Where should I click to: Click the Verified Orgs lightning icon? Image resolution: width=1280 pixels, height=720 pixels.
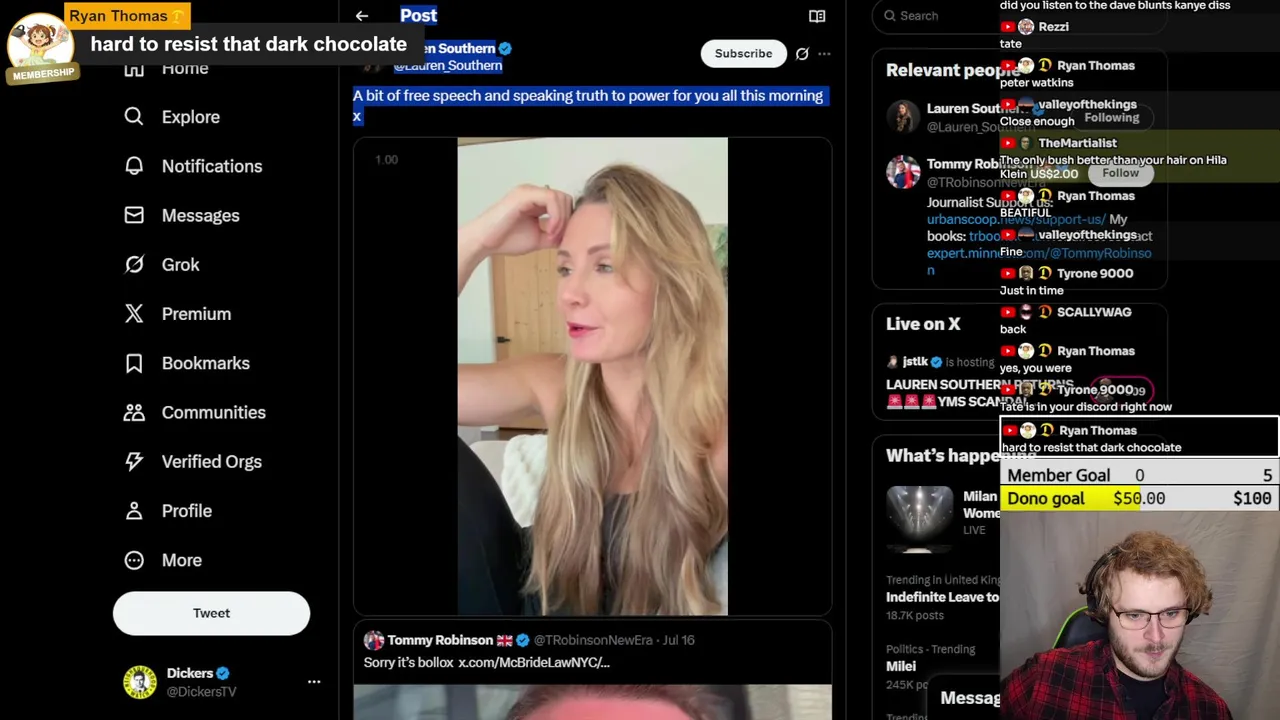tap(134, 462)
